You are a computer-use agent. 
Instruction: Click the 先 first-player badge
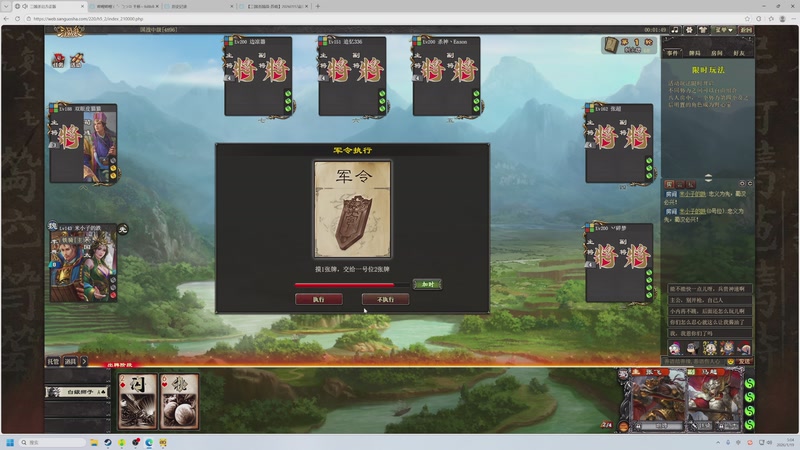point(122,230)
